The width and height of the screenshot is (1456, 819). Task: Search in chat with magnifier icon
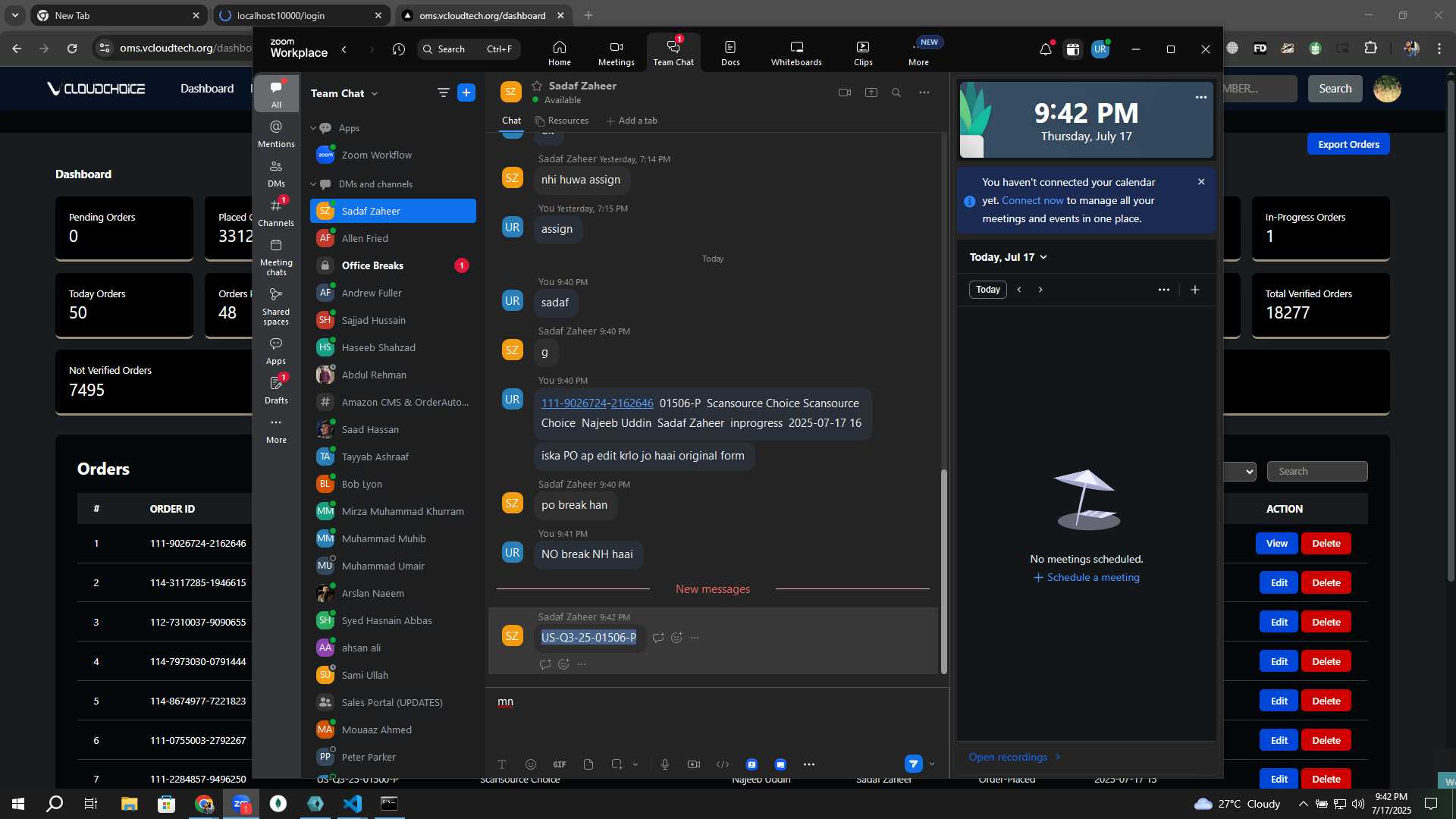[896, 93]
